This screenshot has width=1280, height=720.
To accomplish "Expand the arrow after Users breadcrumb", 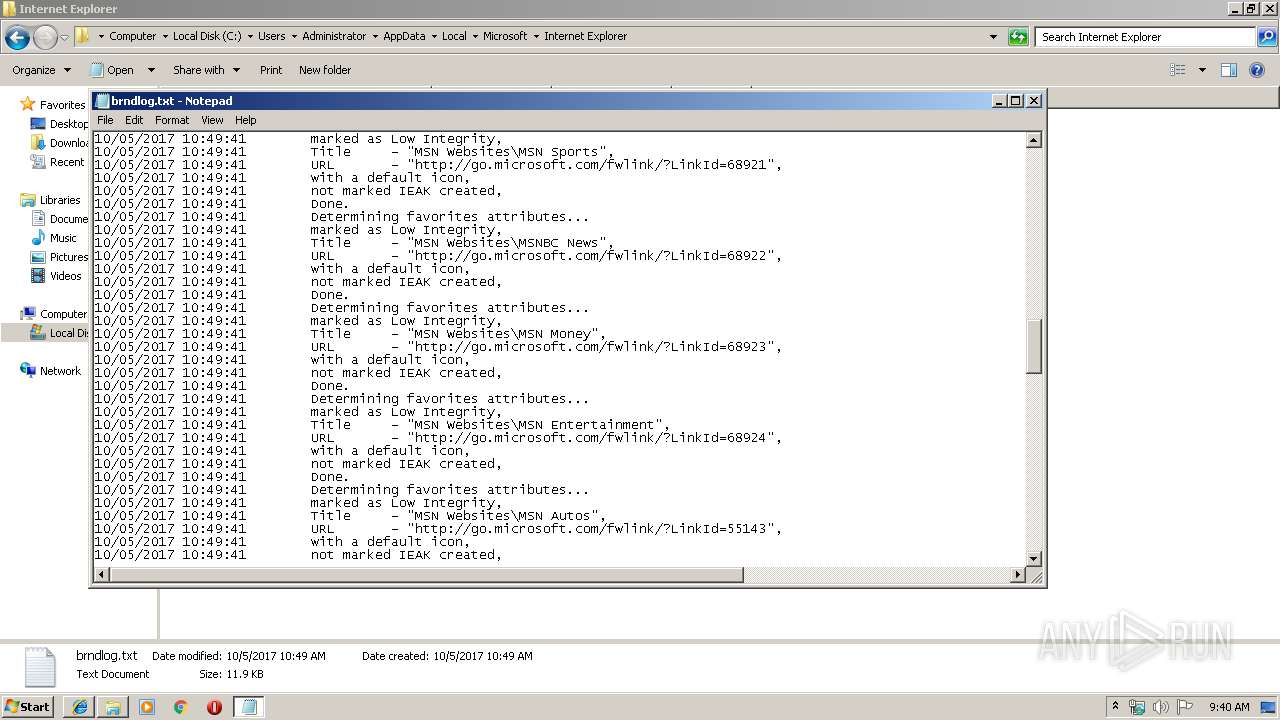I will pos(294,36).
